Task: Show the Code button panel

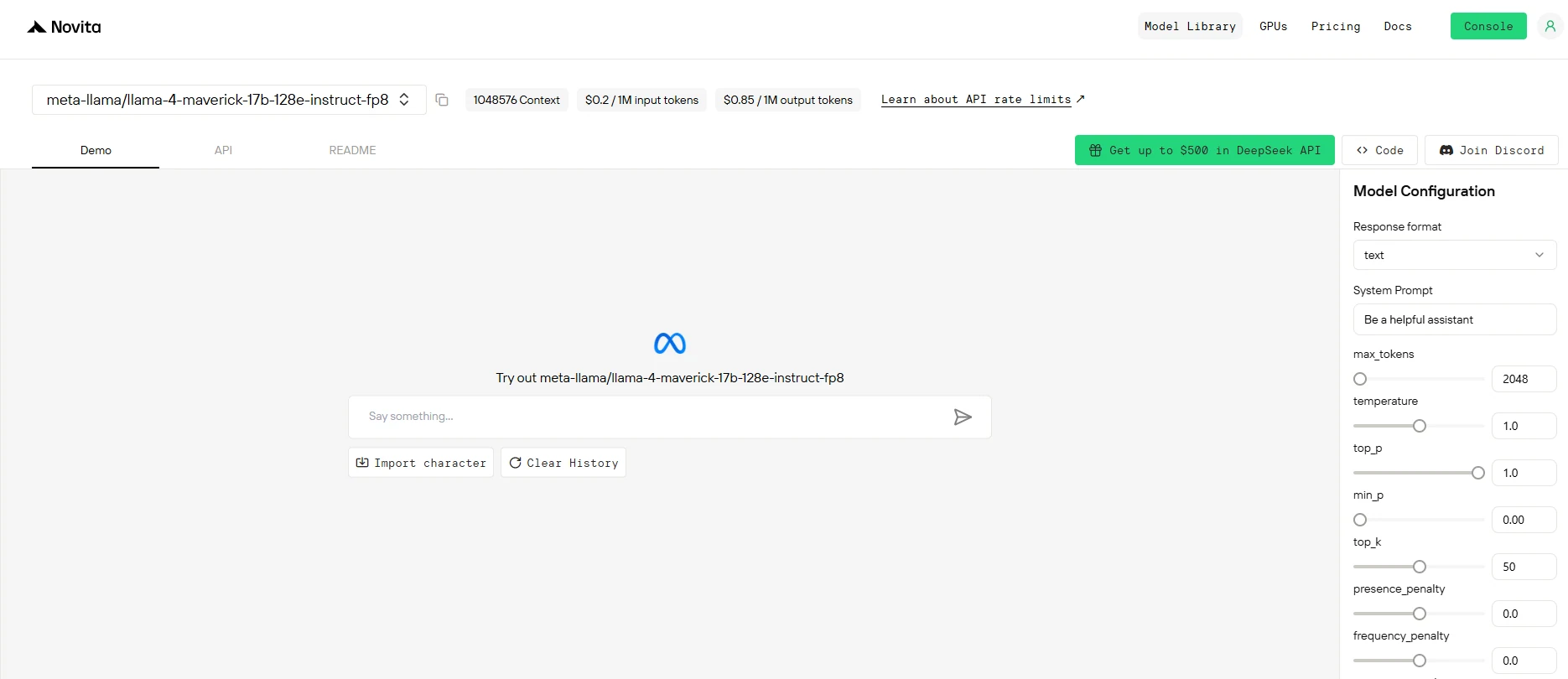Action: click(x=1380, y=150)
